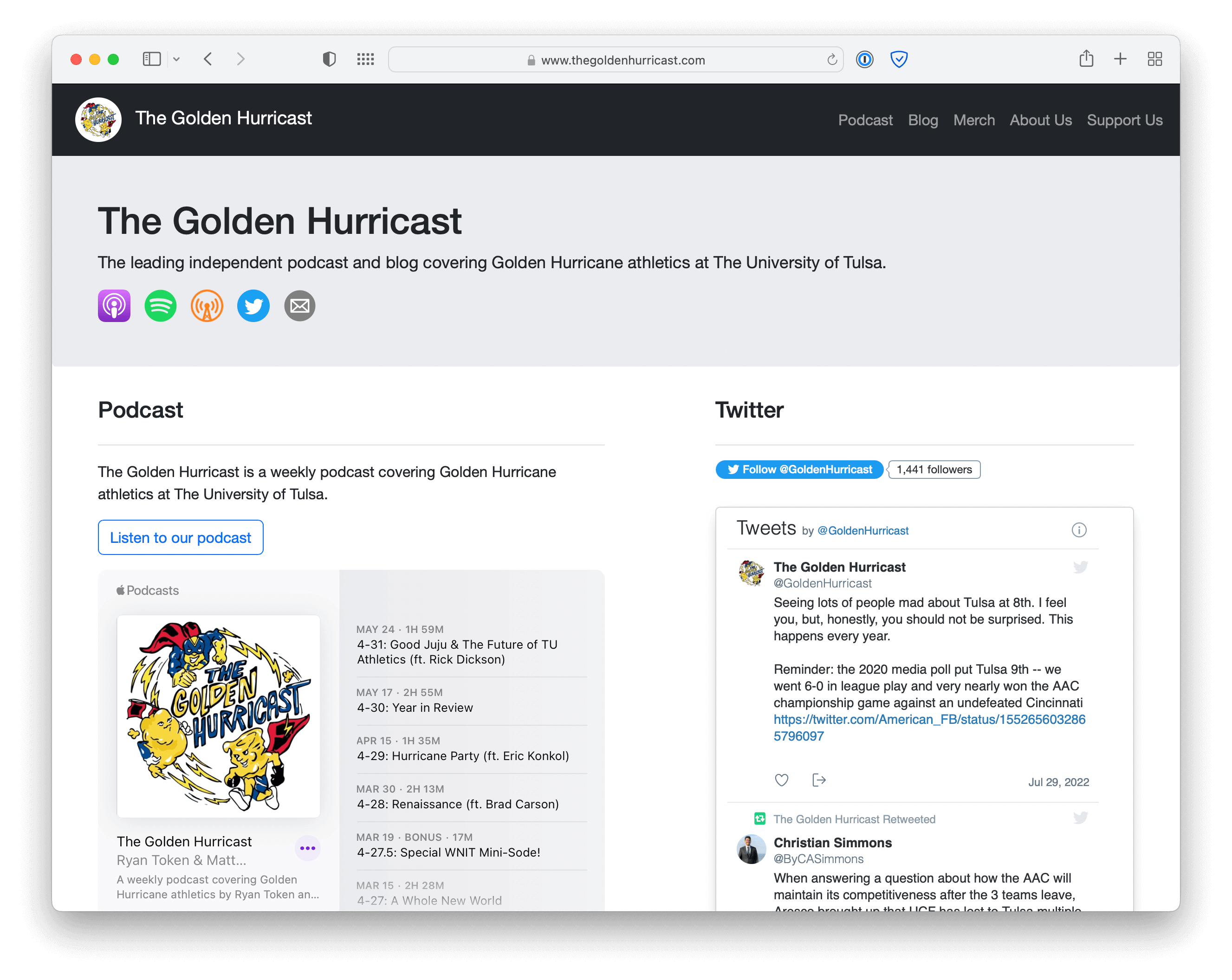Open a new tab with plus icon
The image size is (1232, 980).
[x=1121, y=59]
